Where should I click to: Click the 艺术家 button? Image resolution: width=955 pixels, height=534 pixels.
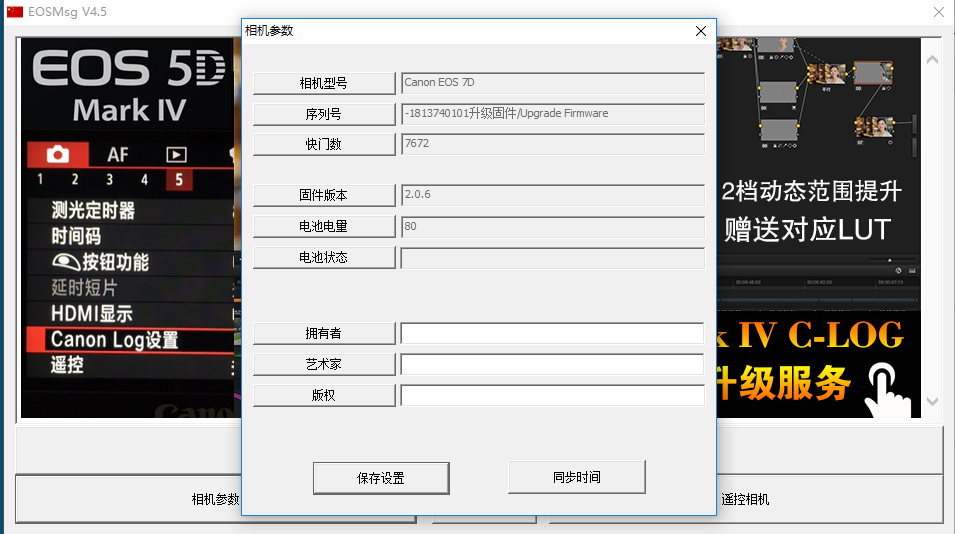[324, 365]
